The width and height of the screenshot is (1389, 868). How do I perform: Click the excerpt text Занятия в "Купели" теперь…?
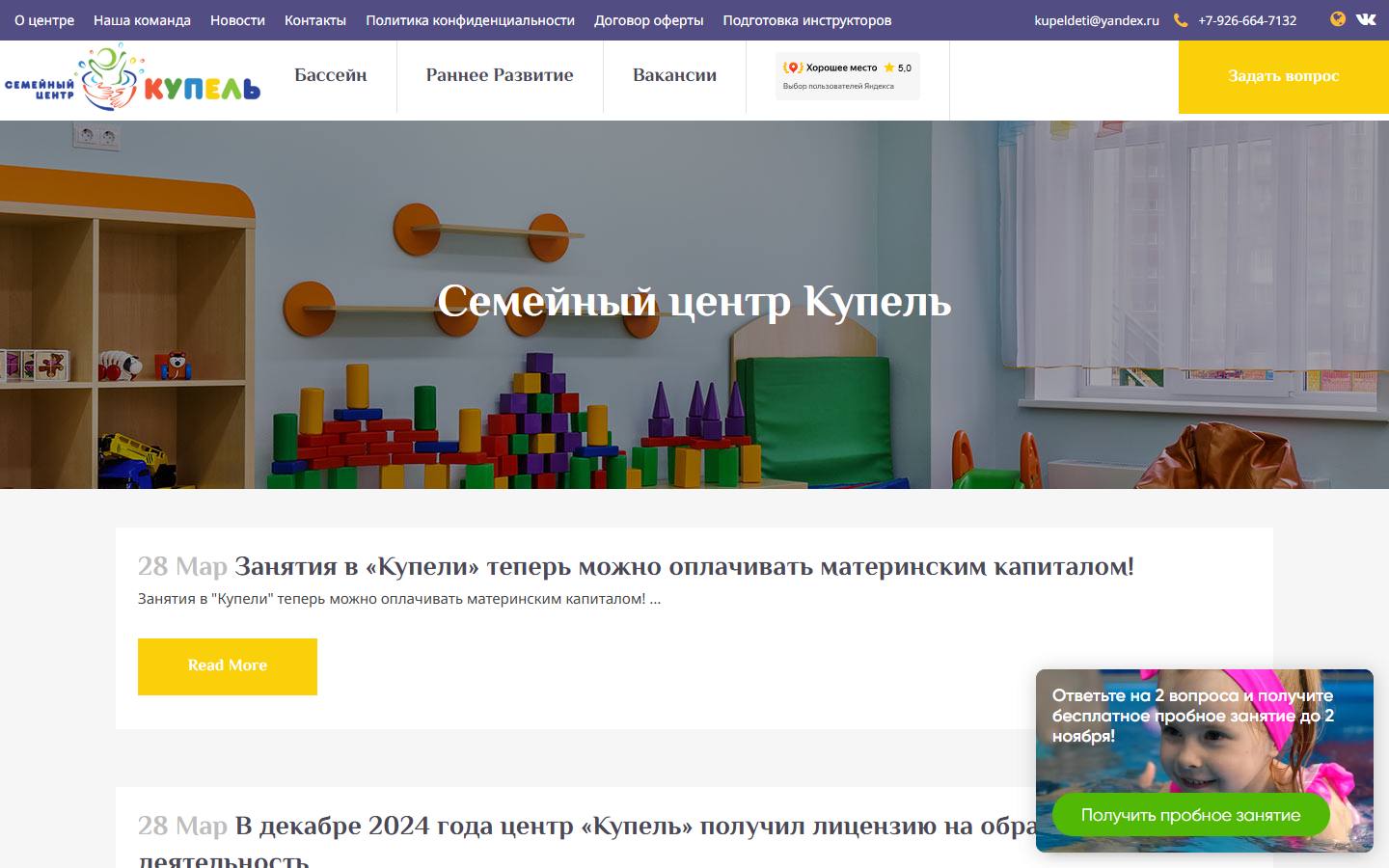point(399,599)
